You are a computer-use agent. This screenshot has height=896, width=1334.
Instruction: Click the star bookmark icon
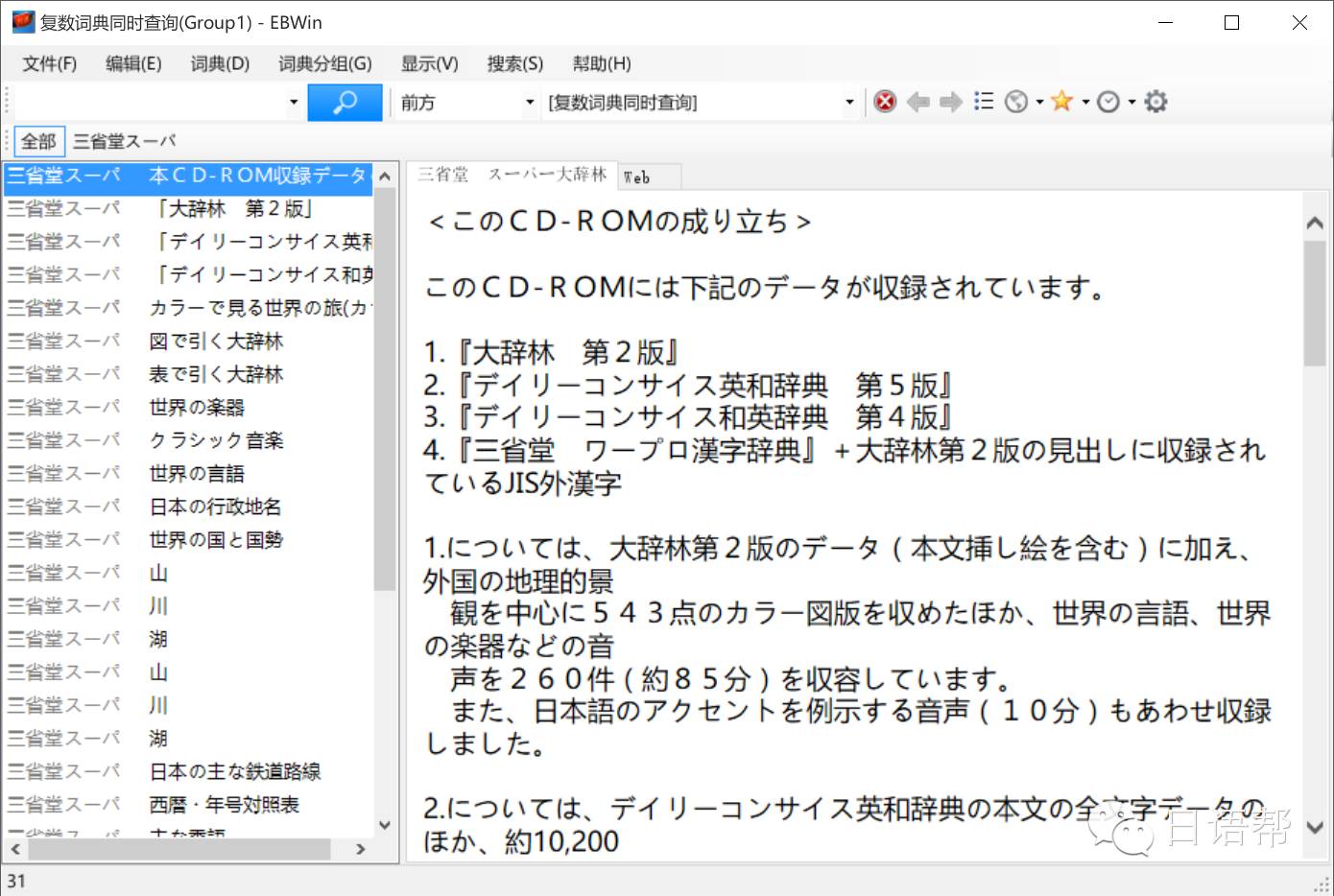coord(1061,102)
